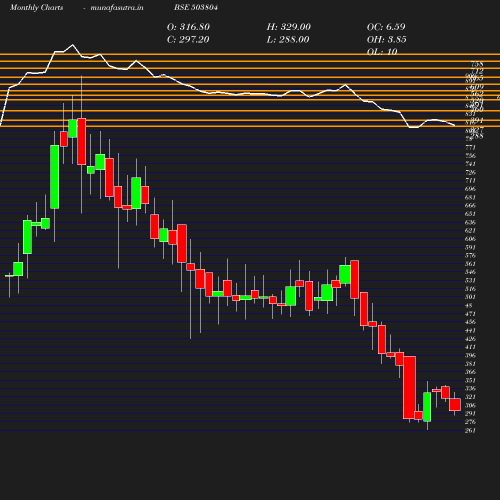The image size is (500, 500).
Task: Click the 741 price axis label
Action: 470,164
